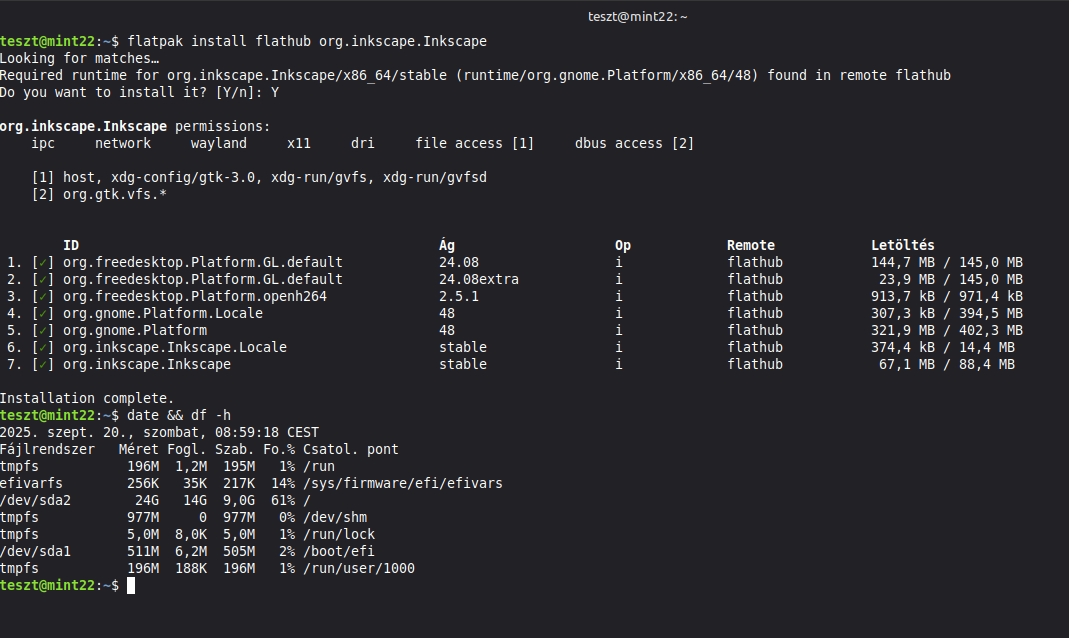Image resolution: width=1069 pixels, height=638 pixels.
Task: Click row 5 ID 'org.gnome.Platform'
Action: [135, 331]
